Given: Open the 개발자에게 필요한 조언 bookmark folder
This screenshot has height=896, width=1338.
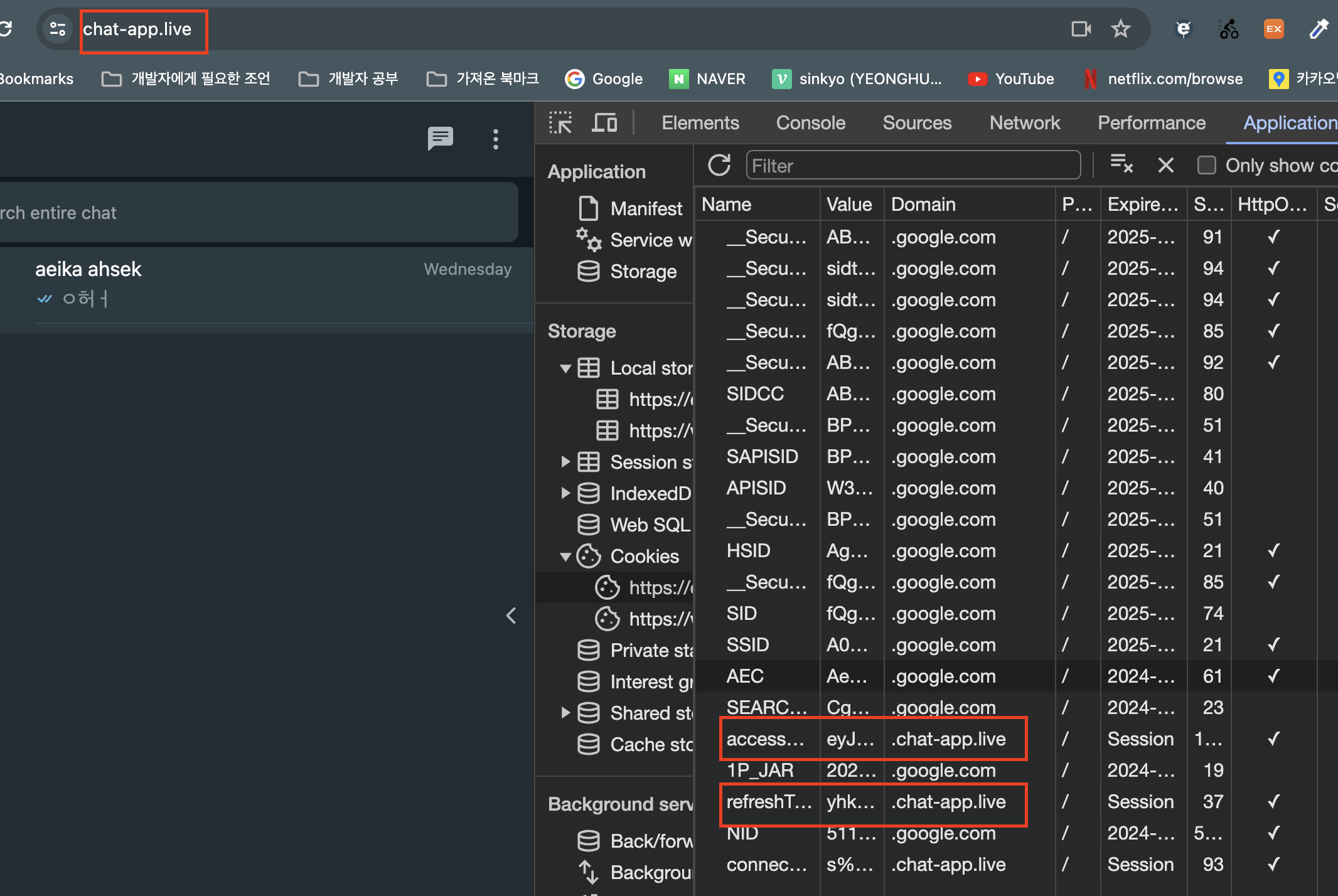Looking at the screenshot, I should point(186,79).
